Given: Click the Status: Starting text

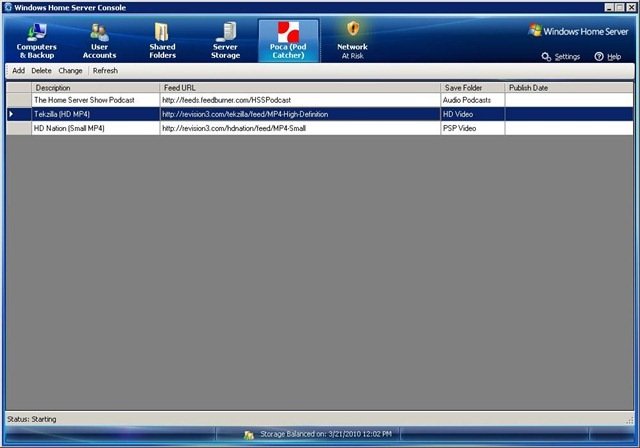Looking at the screenshot, I should tap(31, 419).
